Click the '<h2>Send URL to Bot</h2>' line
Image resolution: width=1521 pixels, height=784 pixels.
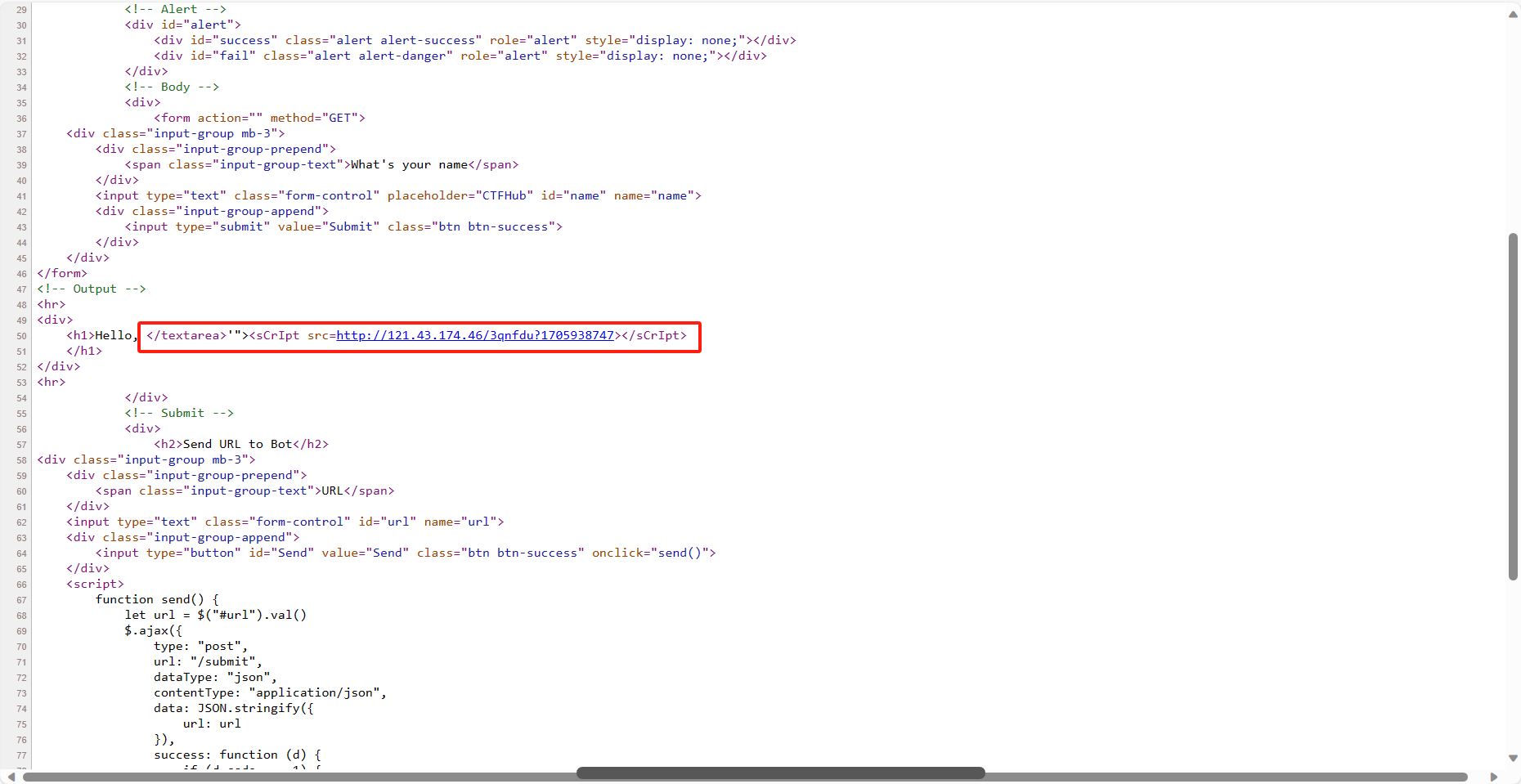coord(241,444)
